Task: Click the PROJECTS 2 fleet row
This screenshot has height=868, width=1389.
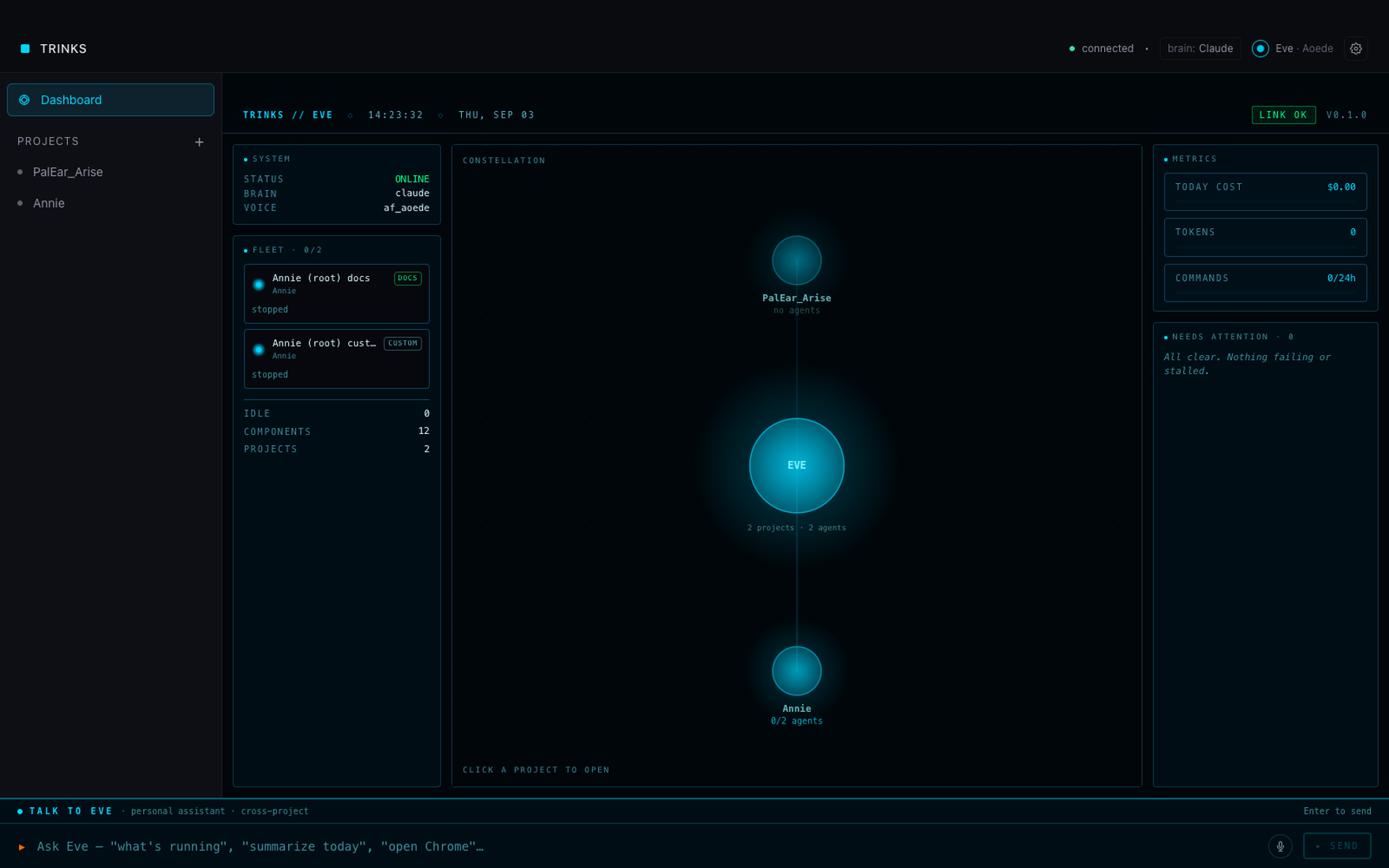Action: pos(336,449)
